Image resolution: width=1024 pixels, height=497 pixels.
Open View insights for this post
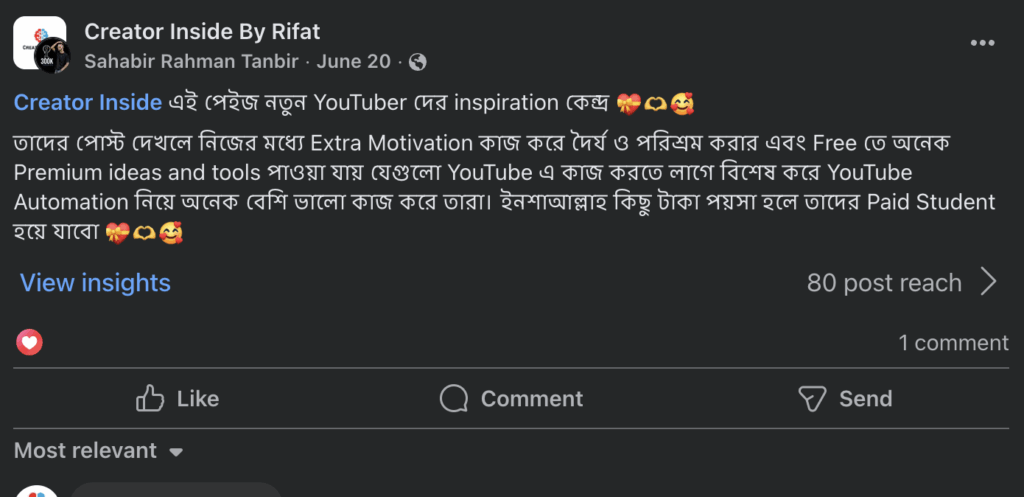pos(95,283)
